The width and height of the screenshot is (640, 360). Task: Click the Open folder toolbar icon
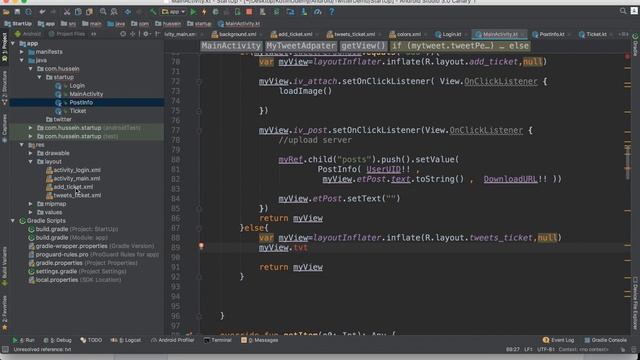[x=6, y=12]
